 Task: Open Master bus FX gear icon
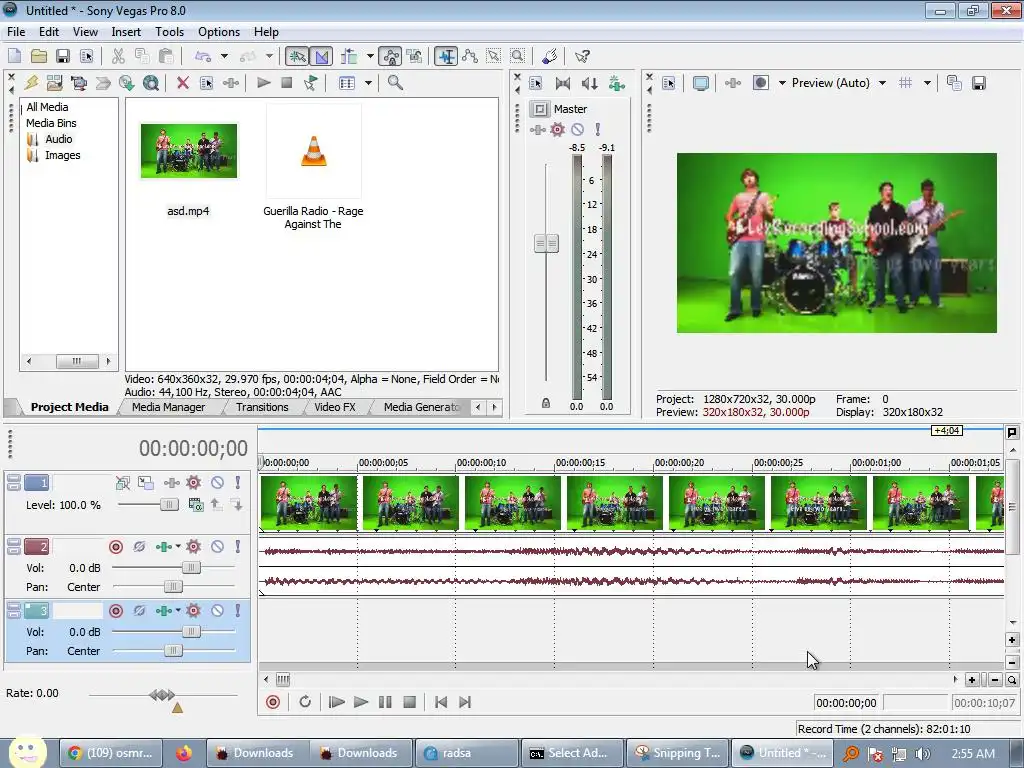[x=557, y=129]
